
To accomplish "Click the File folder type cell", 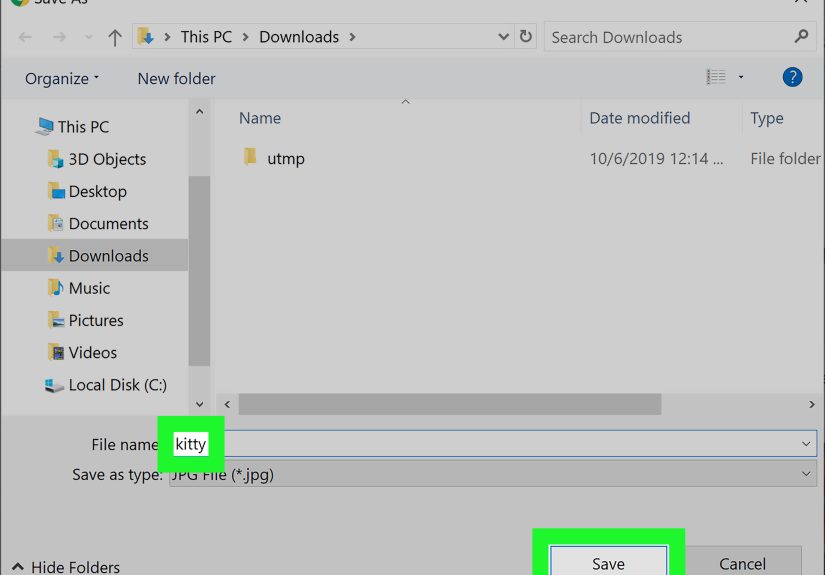I will click(785, 158).
